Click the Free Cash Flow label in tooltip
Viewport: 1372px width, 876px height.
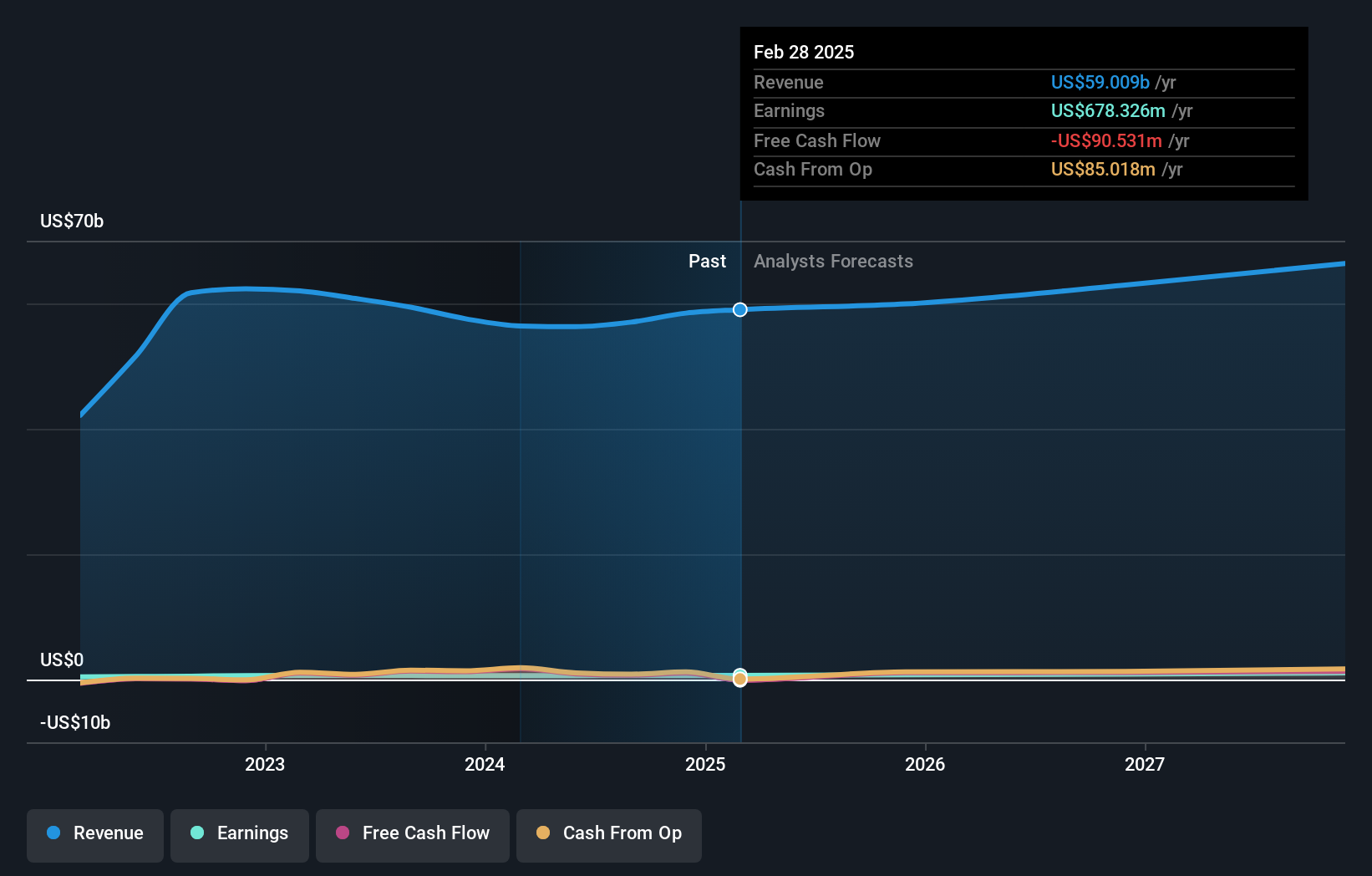pyautogui.click(x=817, y=140)
